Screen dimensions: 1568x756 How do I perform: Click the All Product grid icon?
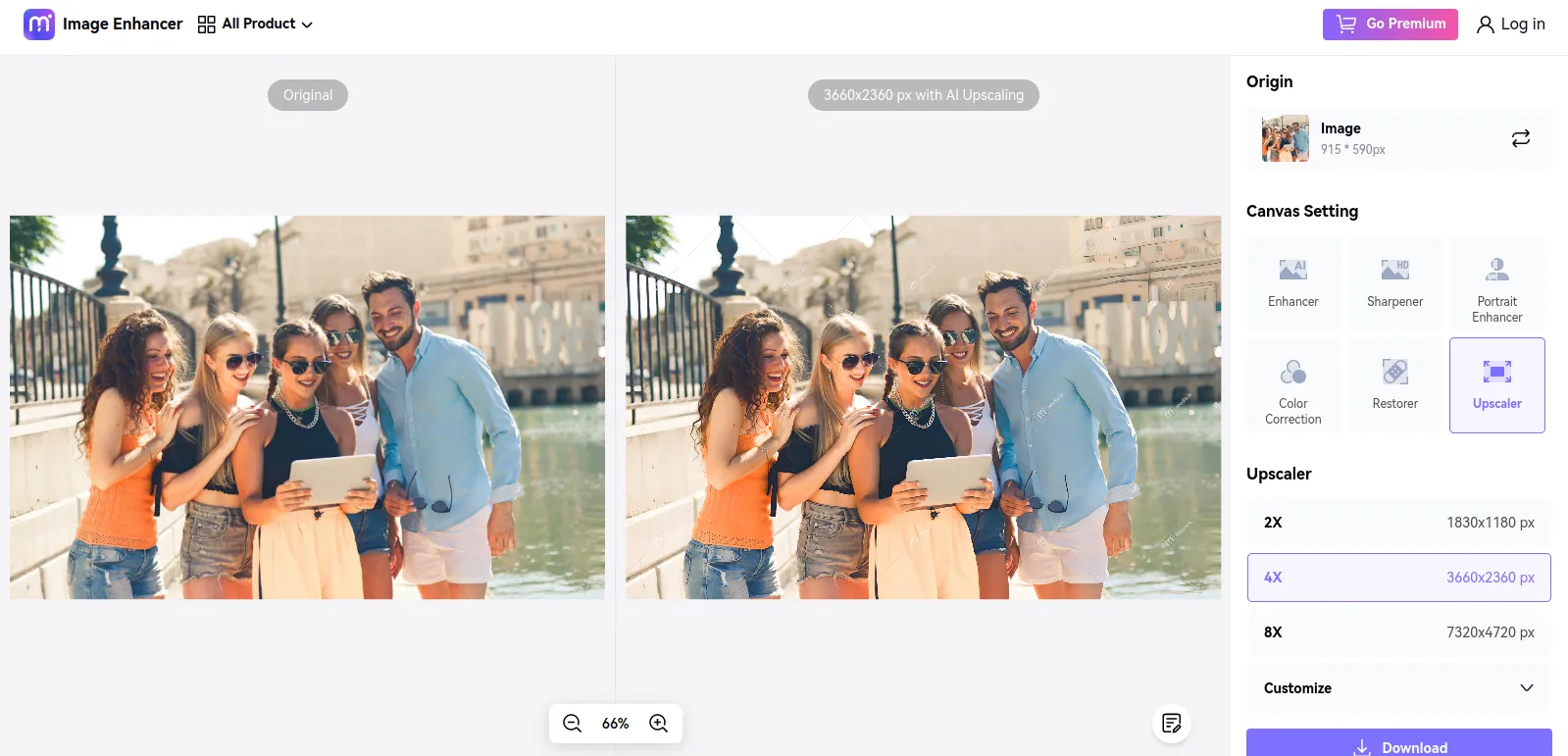pyautogui.click(x=206, y=25)
